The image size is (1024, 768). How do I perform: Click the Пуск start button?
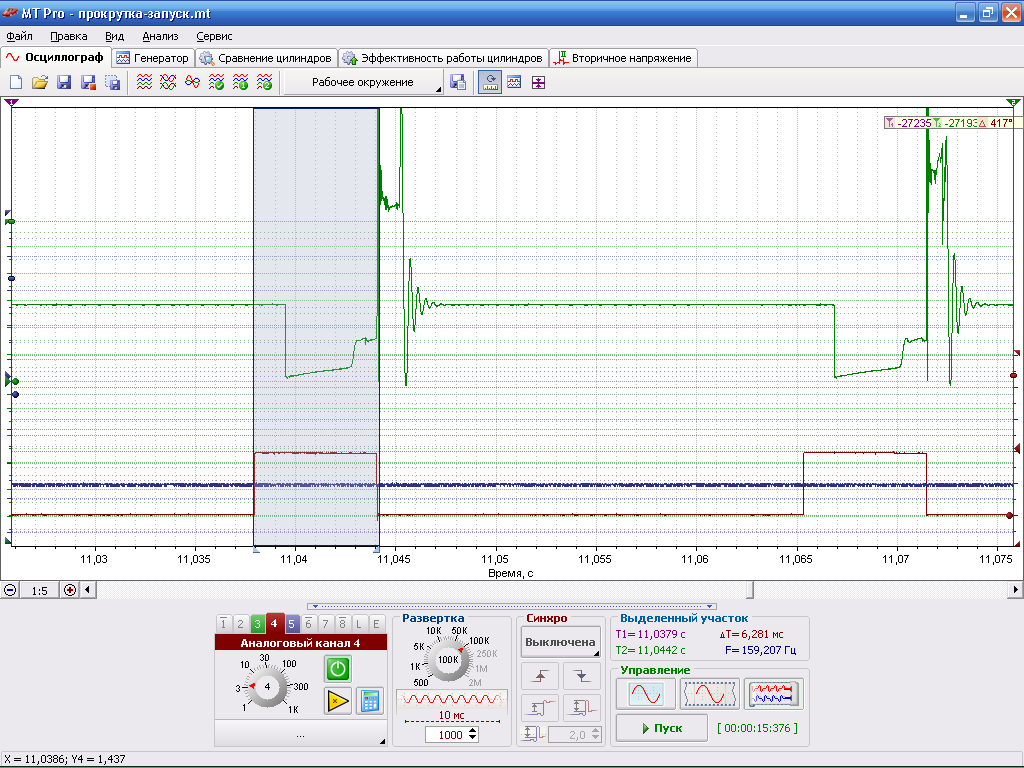tap(662, 728)
